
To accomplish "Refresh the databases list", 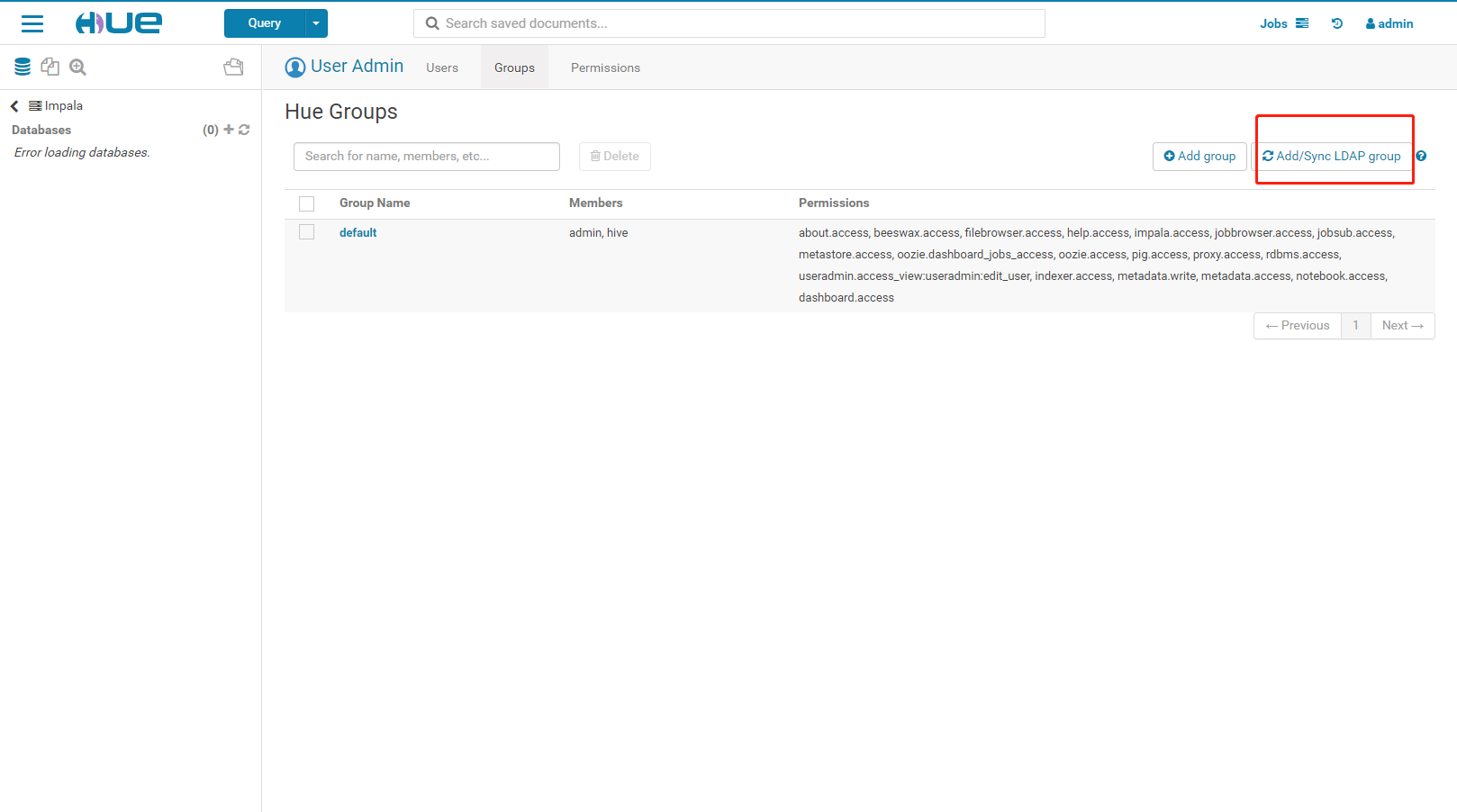I will pos(244,130).
